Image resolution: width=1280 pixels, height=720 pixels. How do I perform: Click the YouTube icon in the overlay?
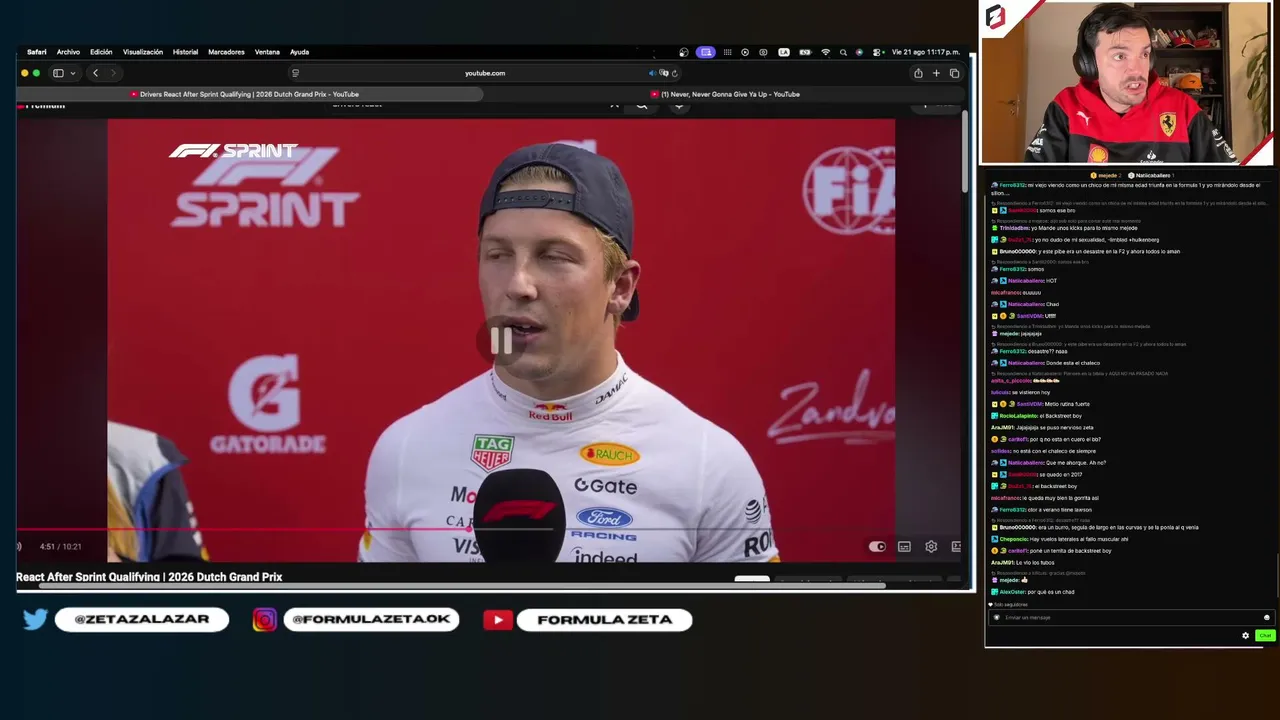(497, 620)
